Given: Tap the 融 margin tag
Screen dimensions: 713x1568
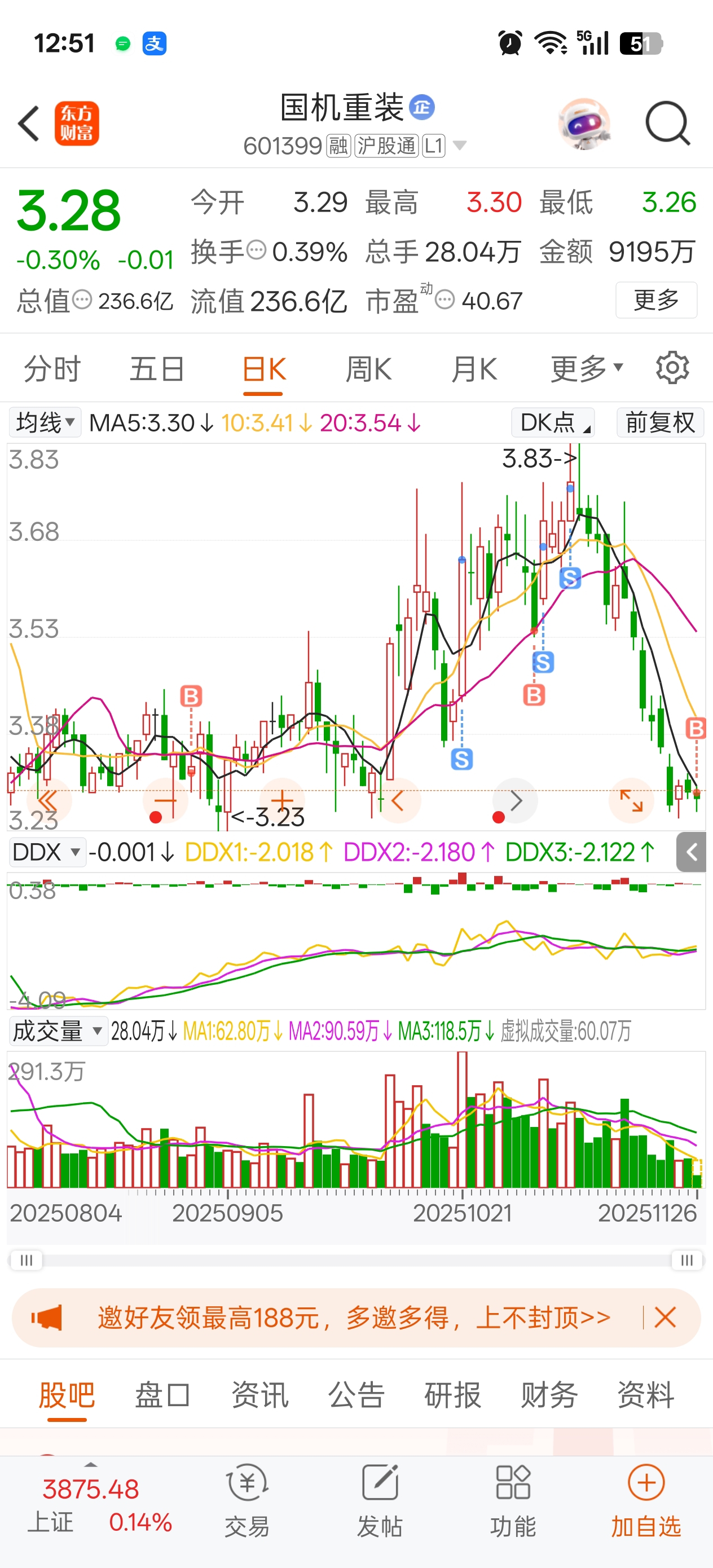Looking at the screenshot, I should [338, 146].
